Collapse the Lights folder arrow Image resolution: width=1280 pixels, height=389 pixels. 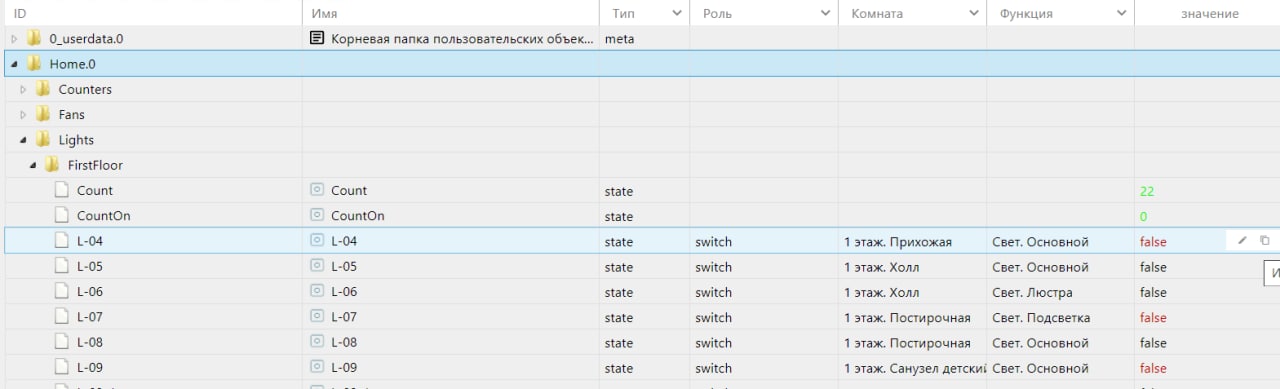[x=23, y=140]
